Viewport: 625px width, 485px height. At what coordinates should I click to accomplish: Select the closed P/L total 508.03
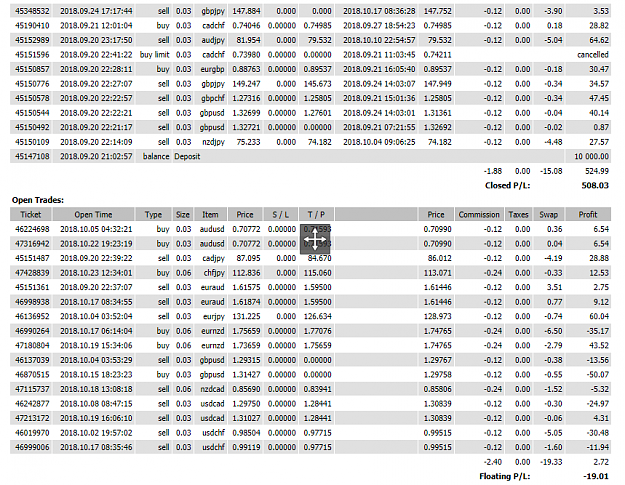click(595, 185)
